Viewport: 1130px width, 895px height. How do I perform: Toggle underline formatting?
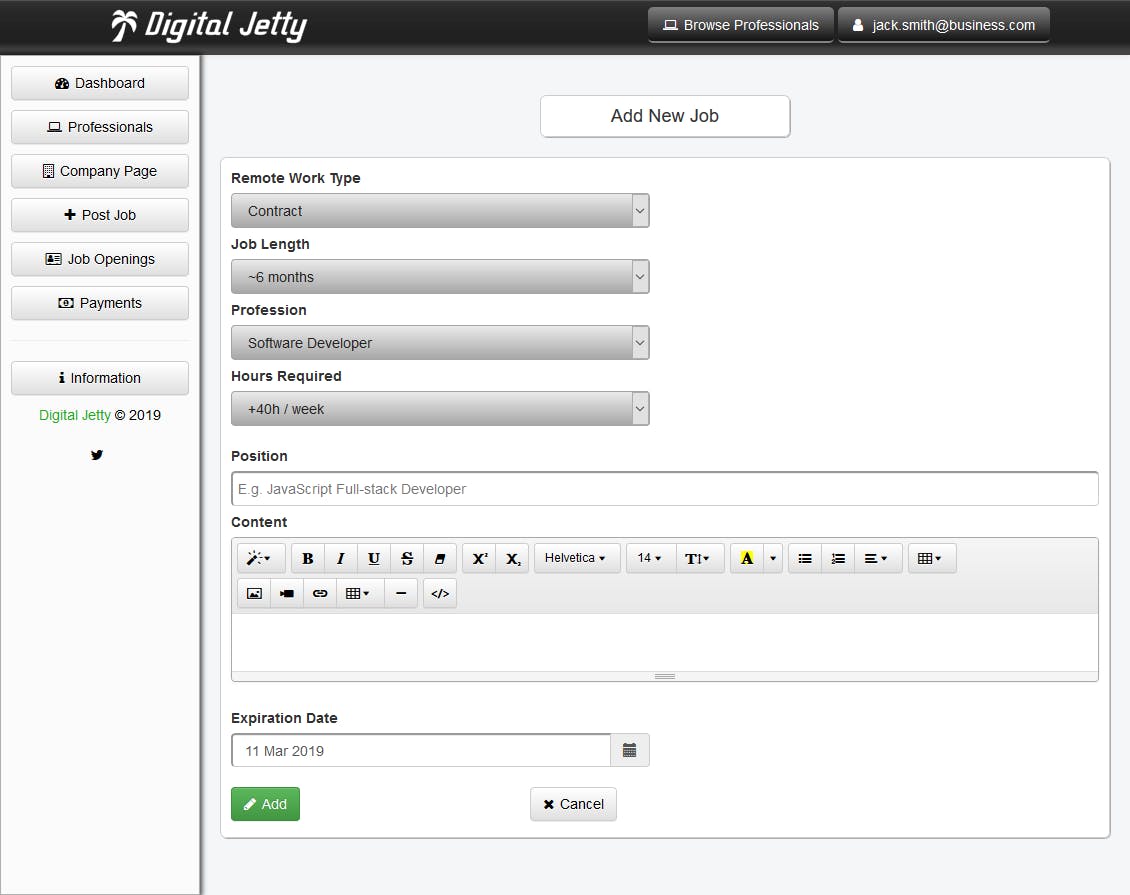point(374,558)
